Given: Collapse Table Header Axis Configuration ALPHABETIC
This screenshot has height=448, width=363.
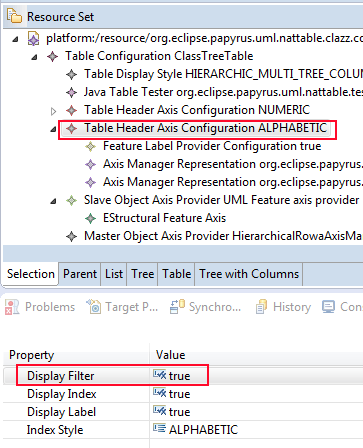Looking at the screenshot, I should tap(53, 129).
